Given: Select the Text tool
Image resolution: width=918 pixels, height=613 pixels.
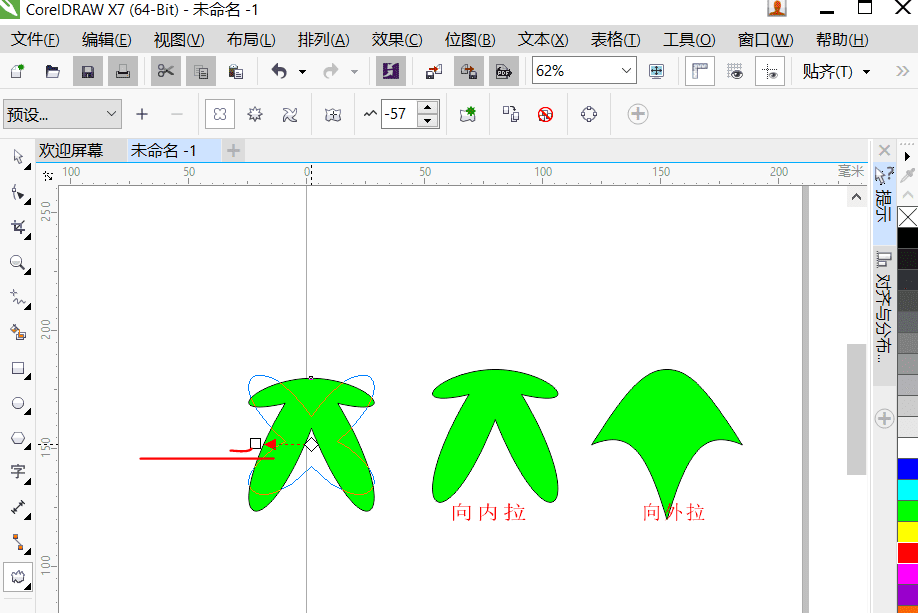Looking at the screenshot, I should pyautogui.click(x=18, y=472).
